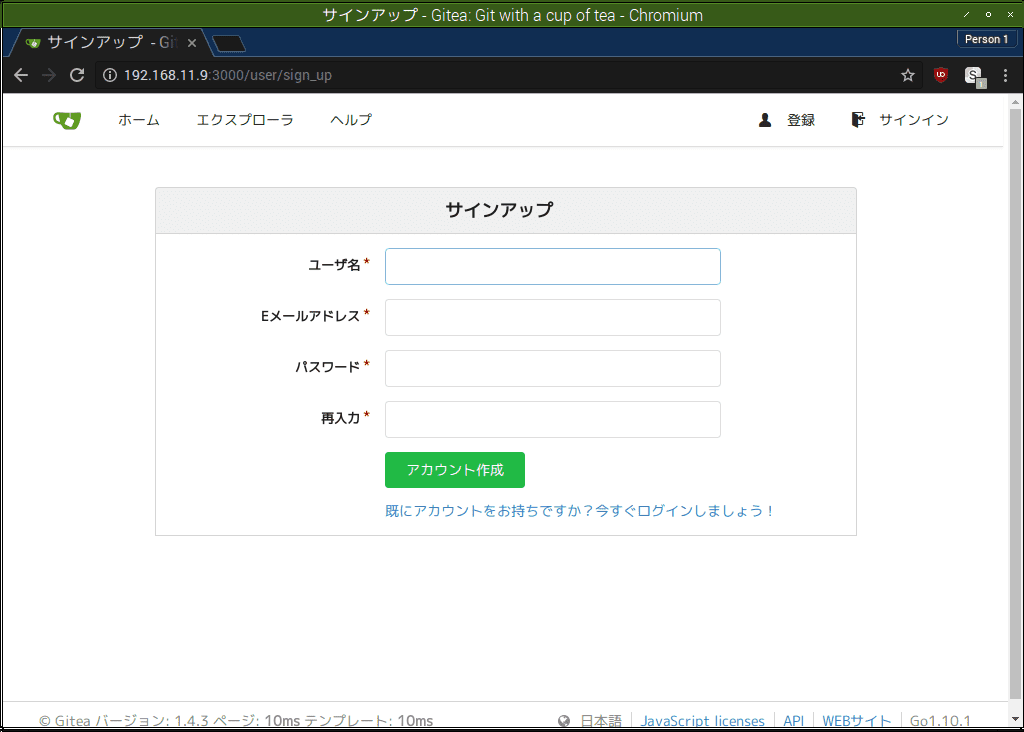Open the API link in the footer
1024x732 pixels.
(793, 719)
